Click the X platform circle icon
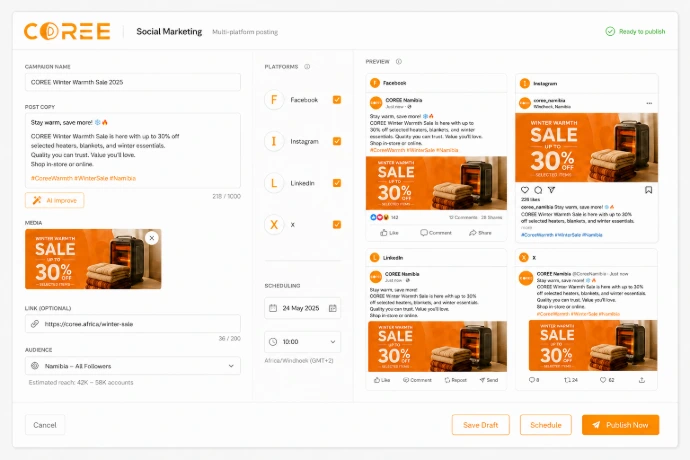 pos(274,224)
